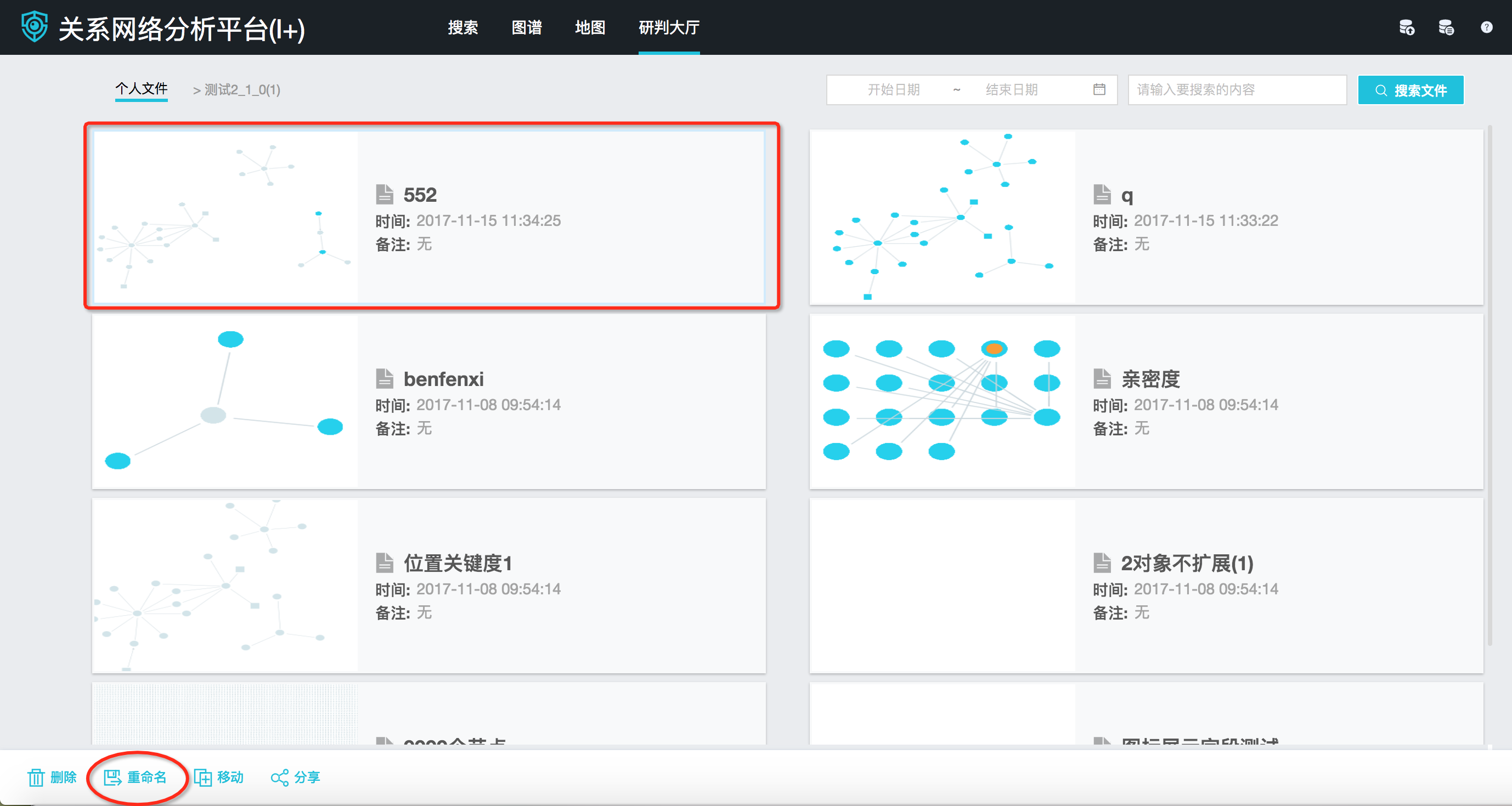Click the move icon

(x=202, y=777)
